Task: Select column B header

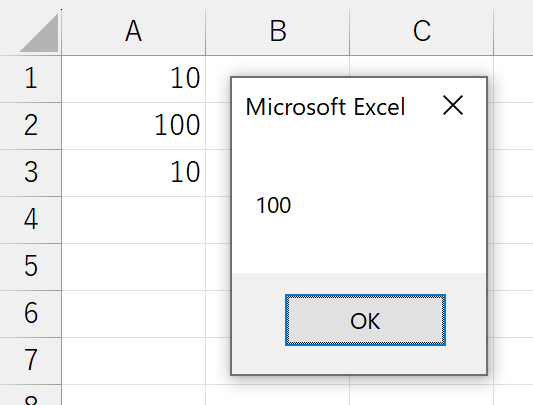Action: pos(277,32)
